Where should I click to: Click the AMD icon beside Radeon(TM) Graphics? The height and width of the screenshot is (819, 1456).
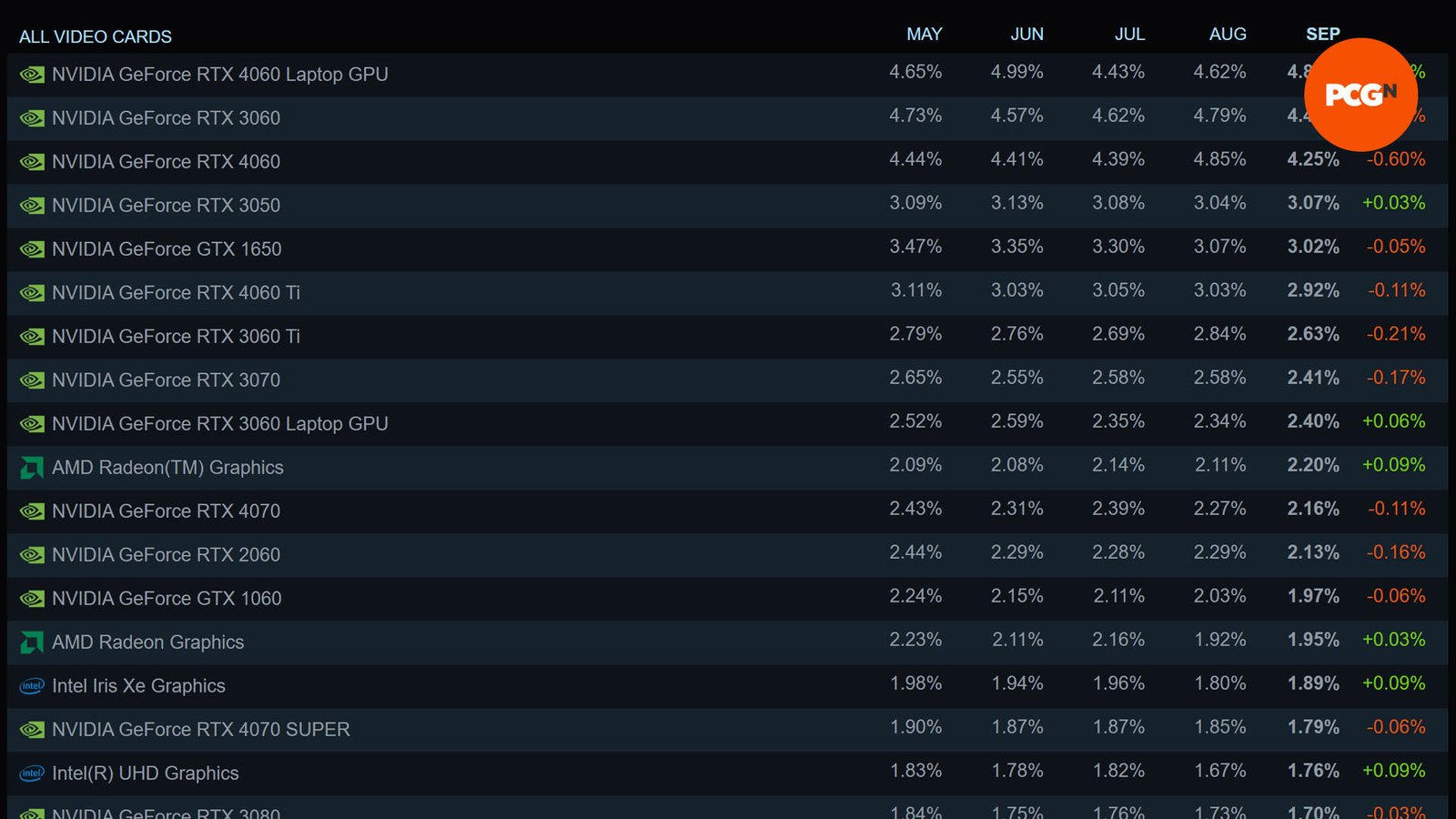coord(32,468)
